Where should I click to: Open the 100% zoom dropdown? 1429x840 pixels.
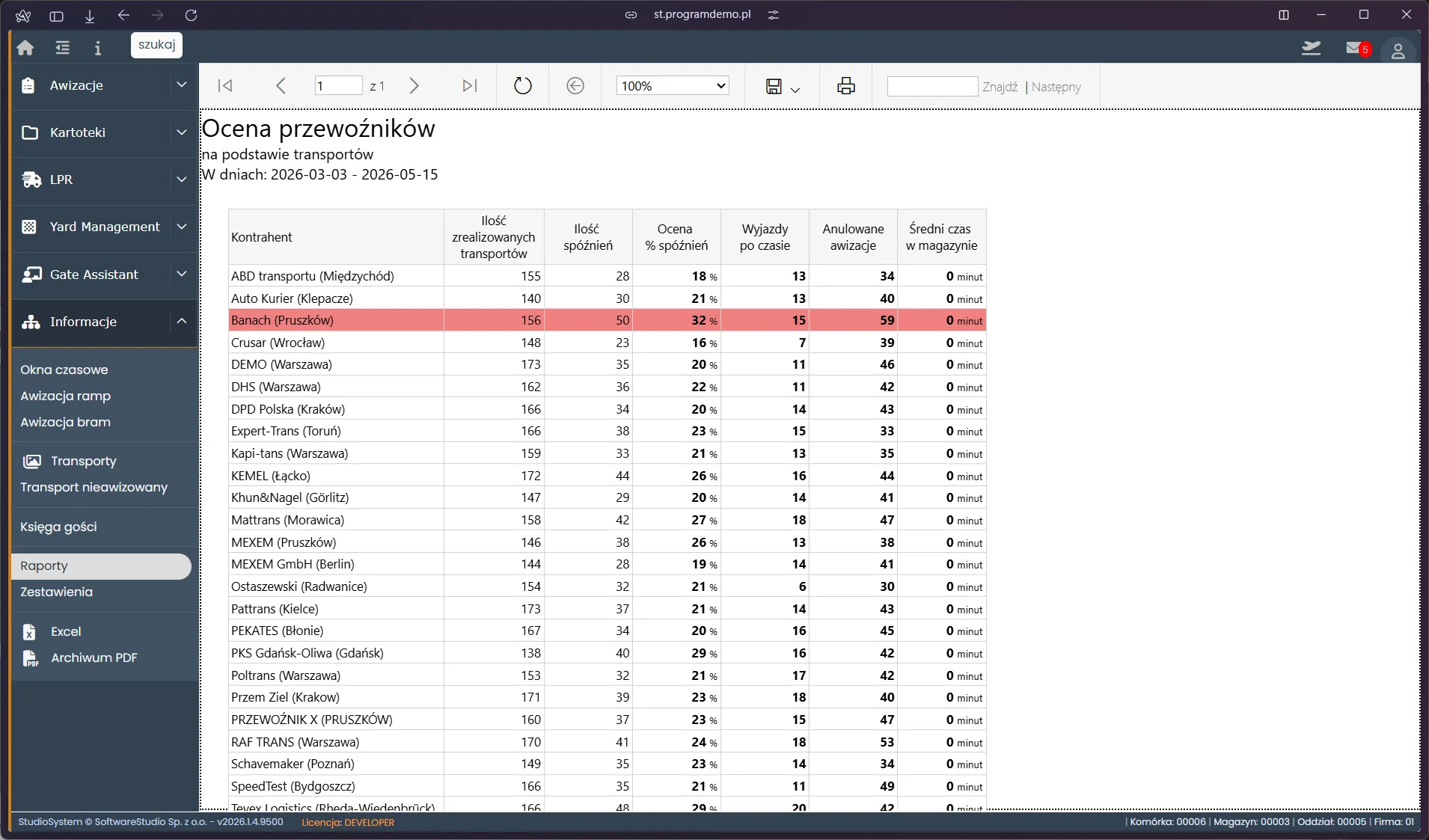pos(673,86)
